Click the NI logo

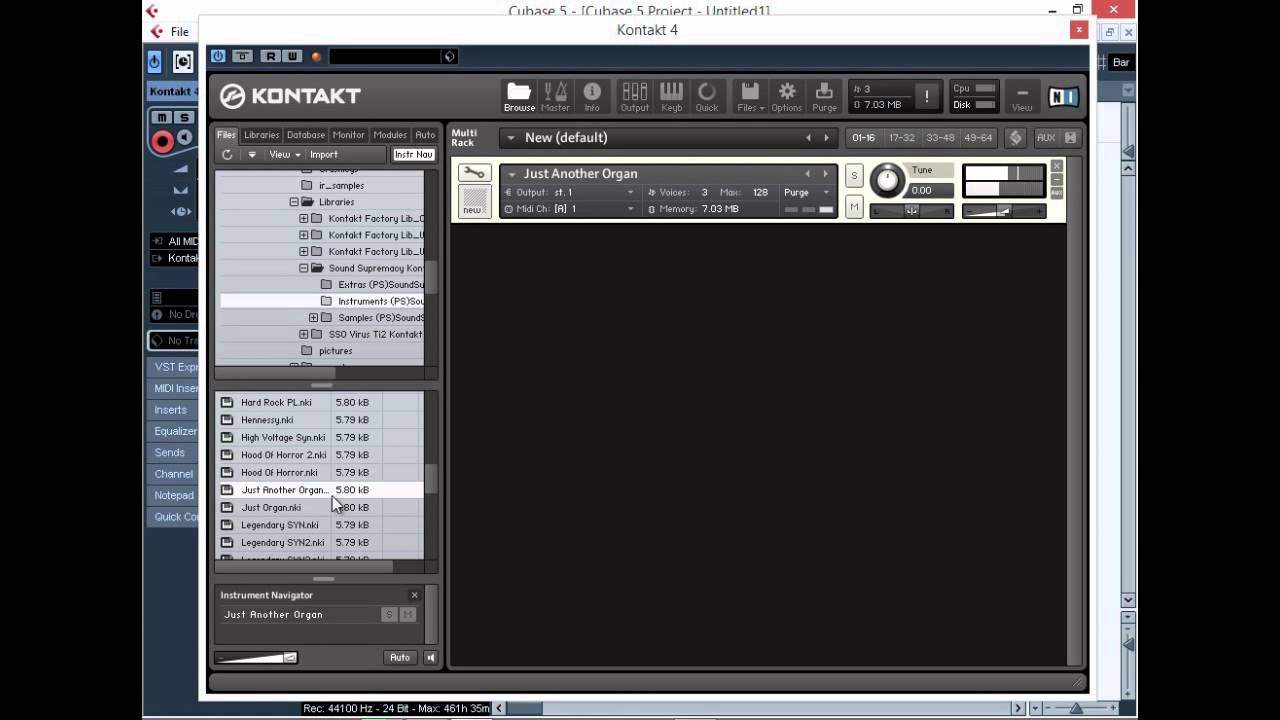click(x=1063, y=97)
